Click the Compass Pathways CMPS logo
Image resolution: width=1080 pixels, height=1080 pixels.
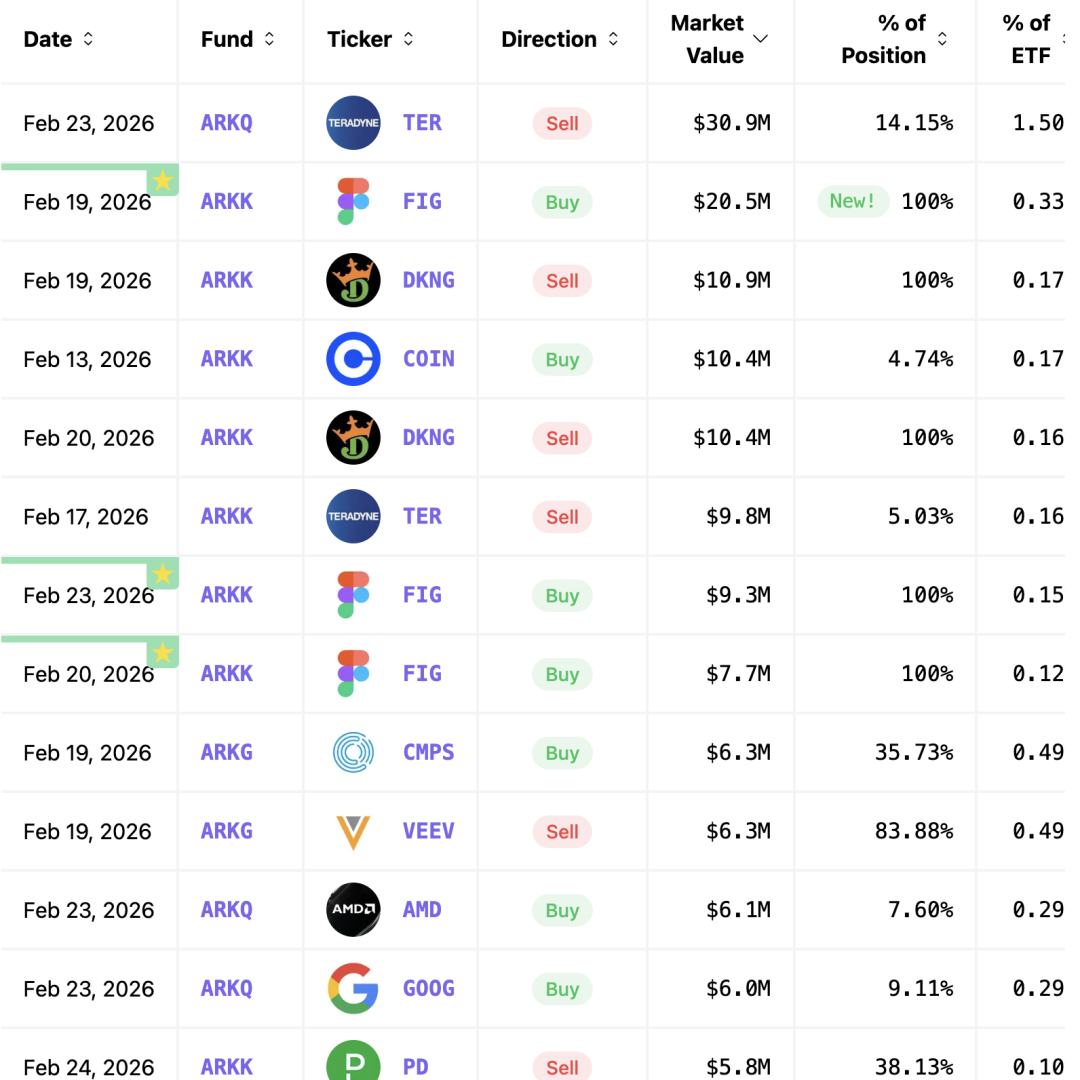(353, 753)
